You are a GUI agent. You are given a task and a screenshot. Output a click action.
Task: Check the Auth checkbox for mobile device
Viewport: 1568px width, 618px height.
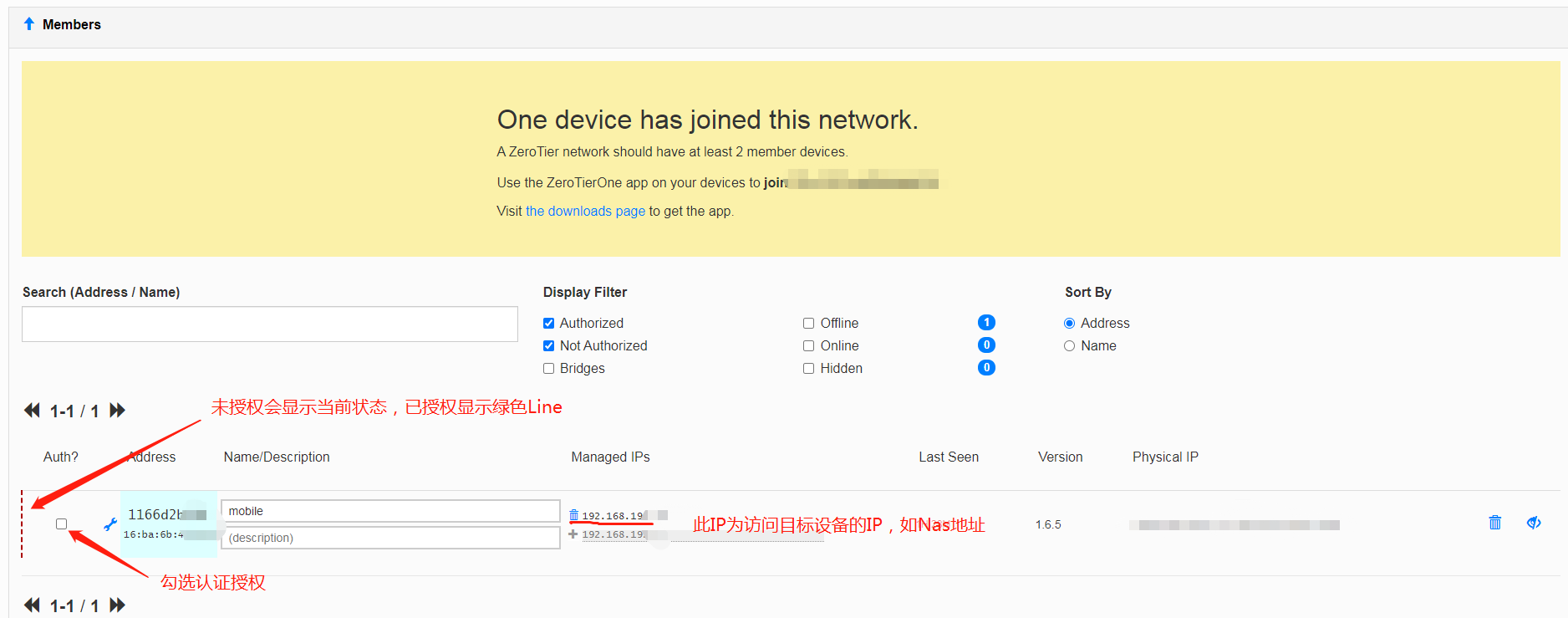click(x=61, y=524)
